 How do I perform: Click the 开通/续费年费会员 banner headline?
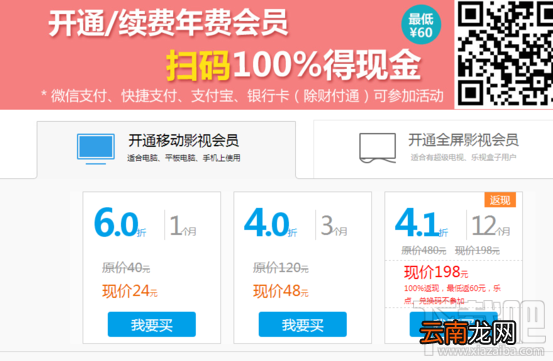pyautogui.click(x=168, y=23)
